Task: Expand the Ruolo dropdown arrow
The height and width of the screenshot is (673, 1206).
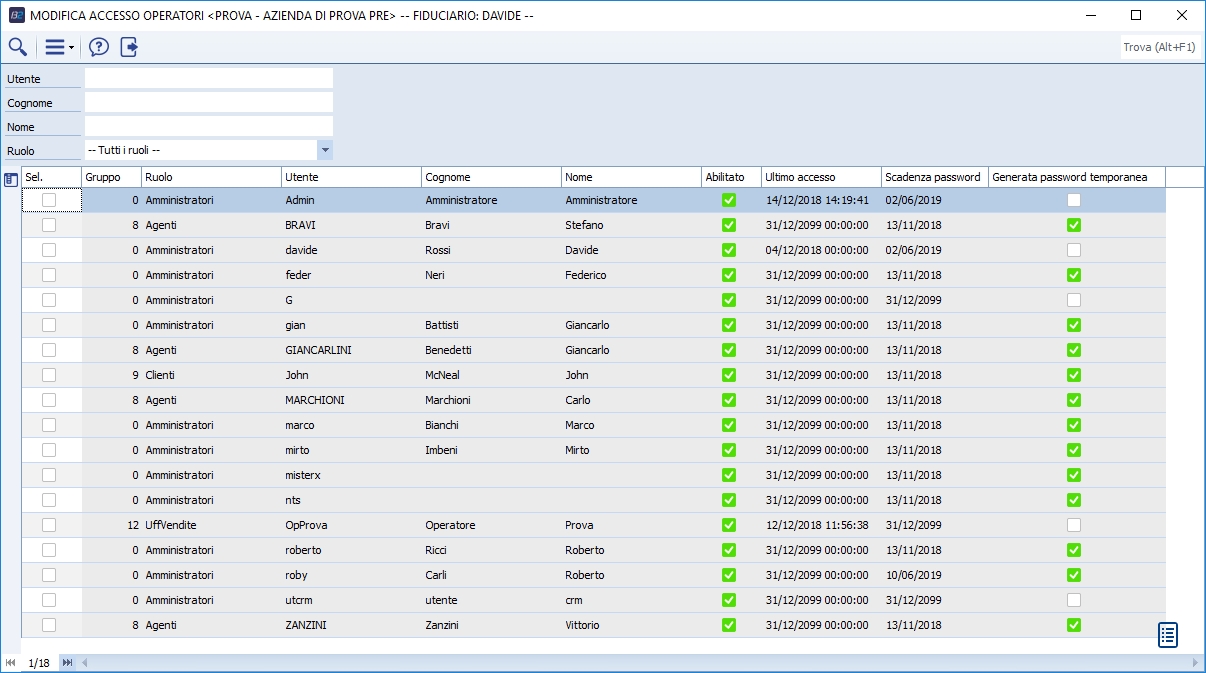Action: 325,150
